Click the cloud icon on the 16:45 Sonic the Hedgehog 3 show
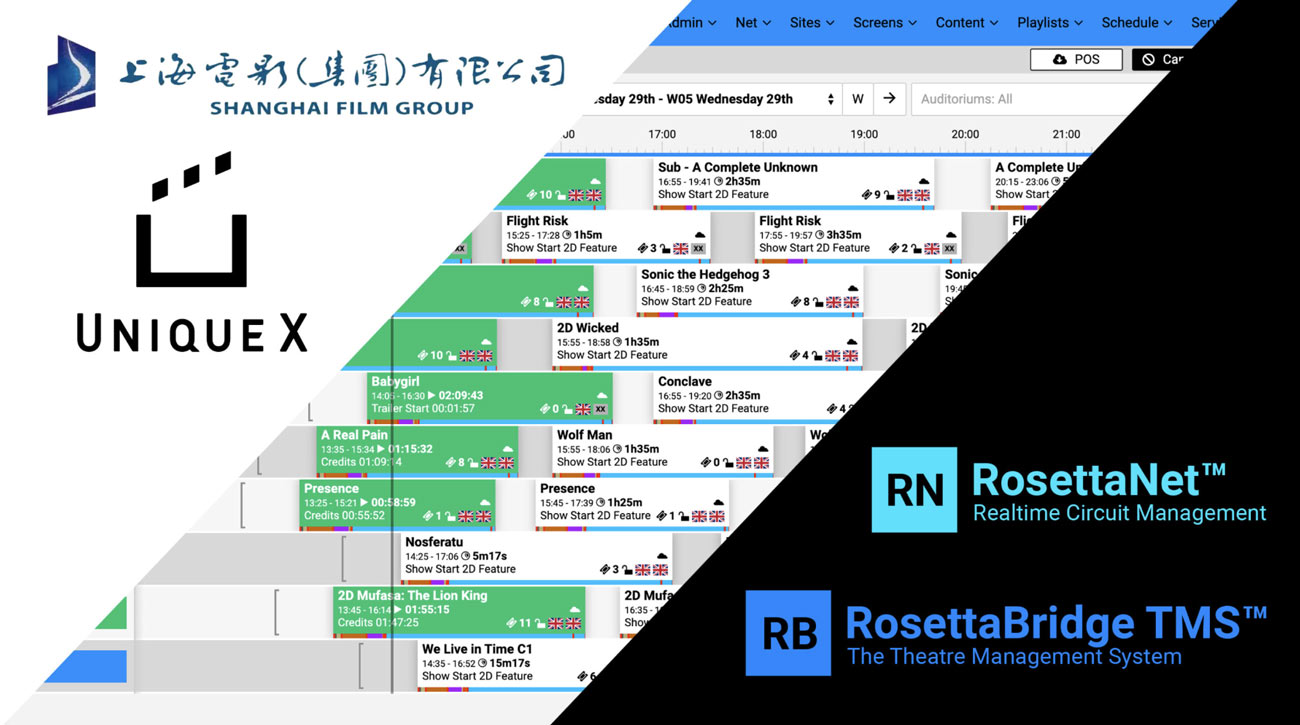The image size is (1300, 725). [853, 289]
